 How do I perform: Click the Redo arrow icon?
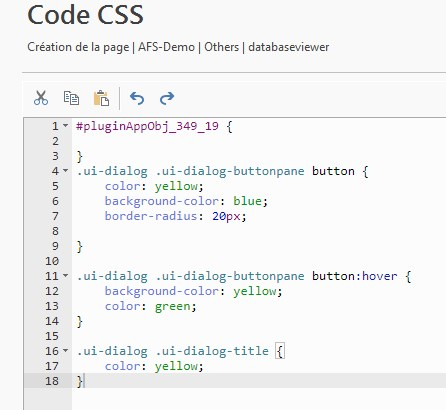point(167,98)
